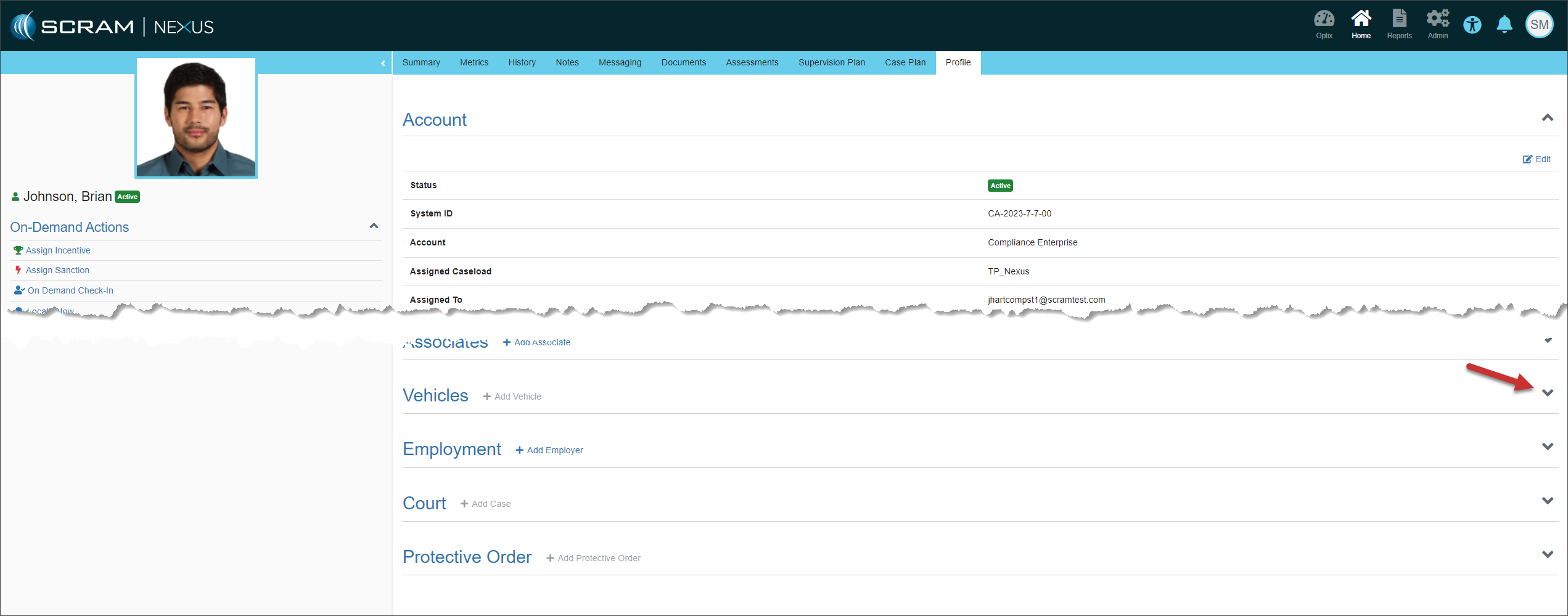Expand the Court section chevron

pos(1547,501)
